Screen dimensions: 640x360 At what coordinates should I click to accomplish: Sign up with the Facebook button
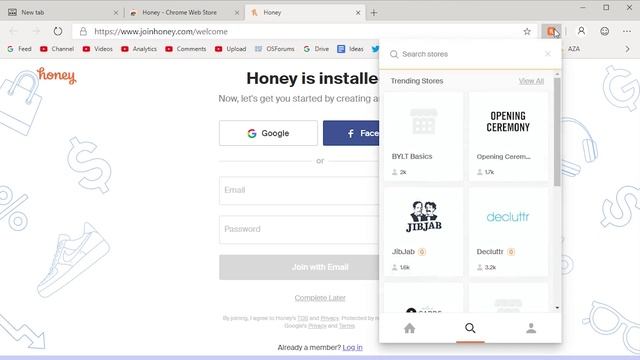coord(351,133)
